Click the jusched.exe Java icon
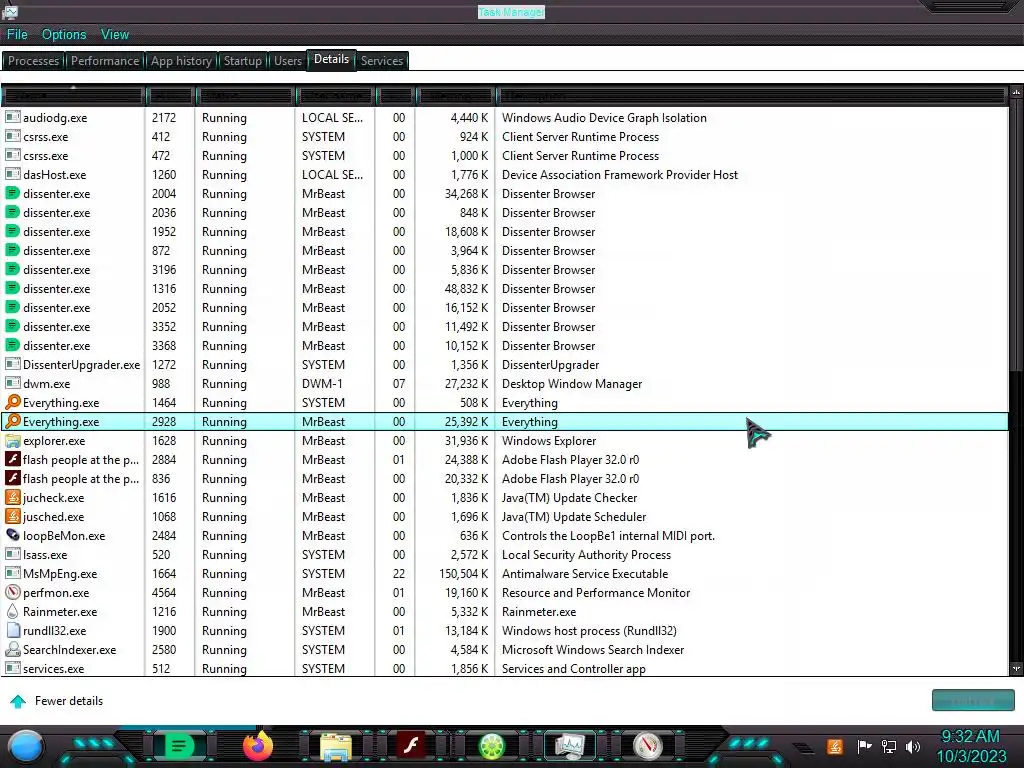The height and width of the screenshot is (768, 1024). 12,516
